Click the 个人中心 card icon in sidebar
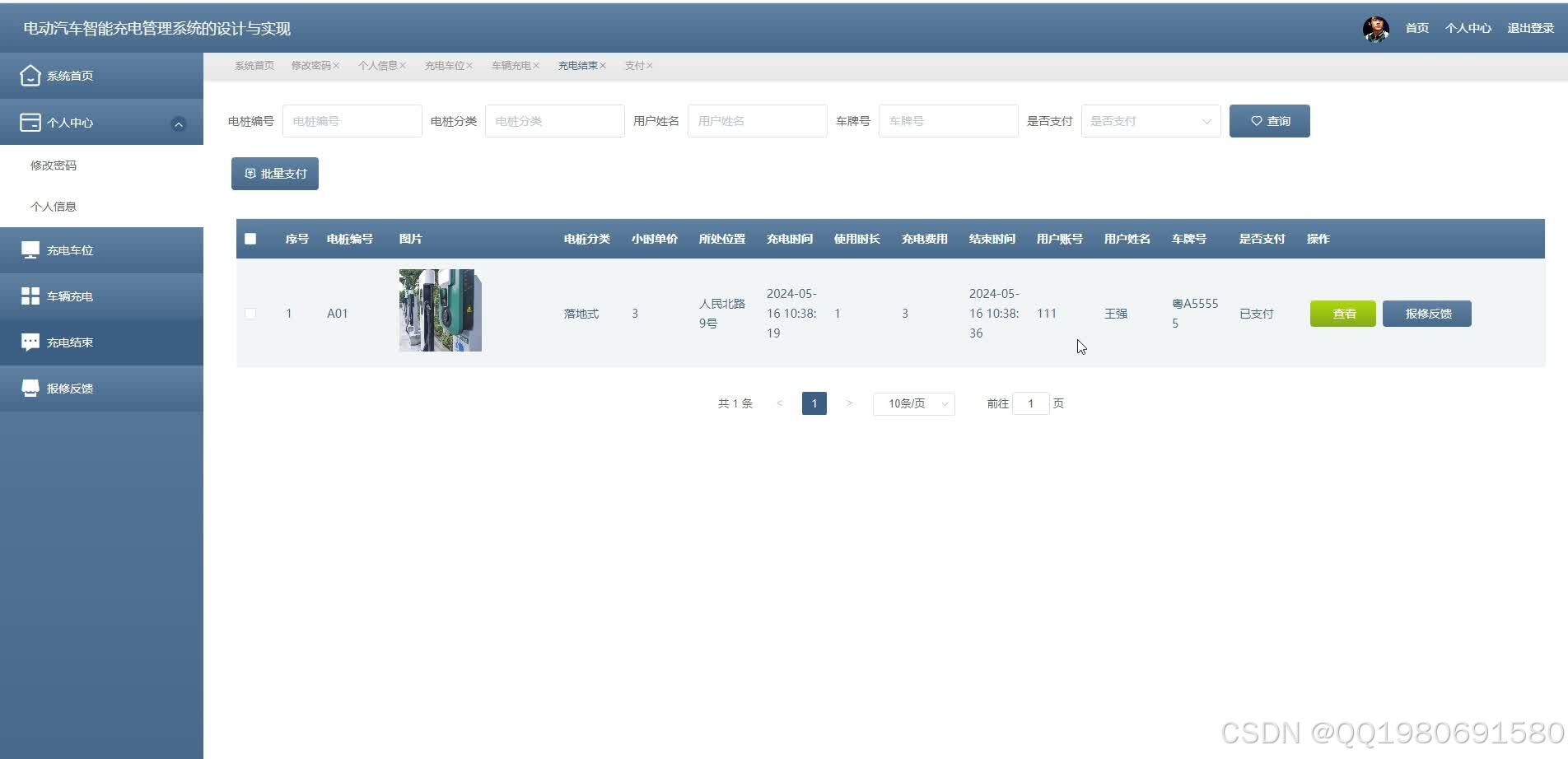The height and width of the screenshot is (759, 1568). 30,123
